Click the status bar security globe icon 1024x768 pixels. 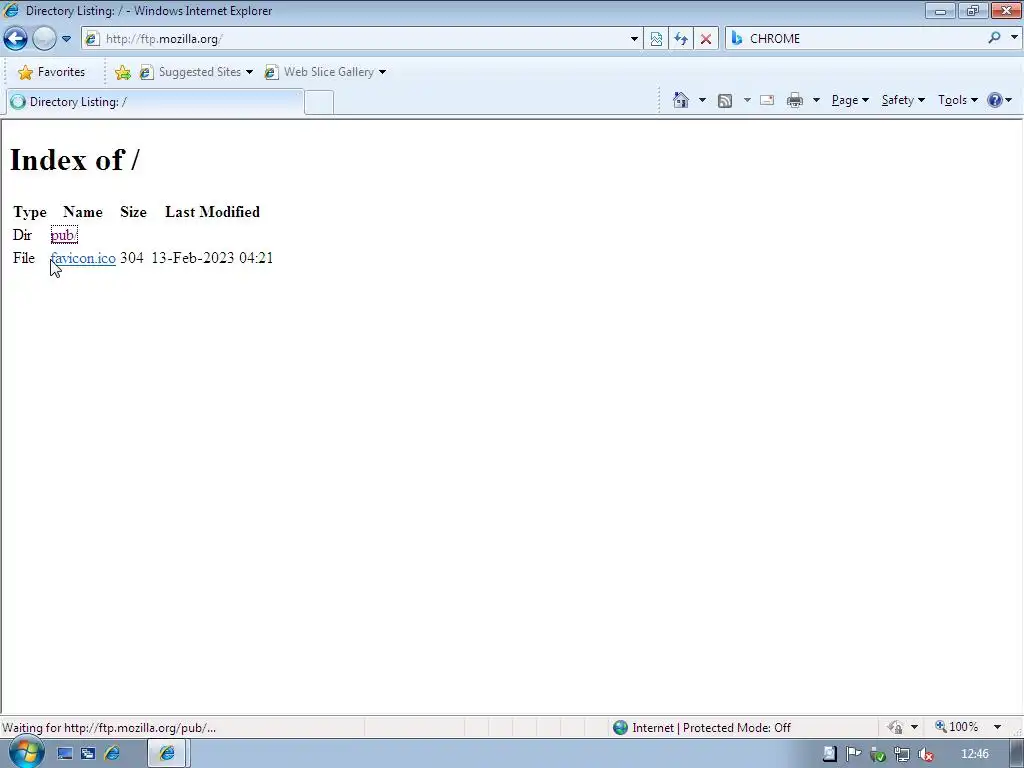pos(620,728)
